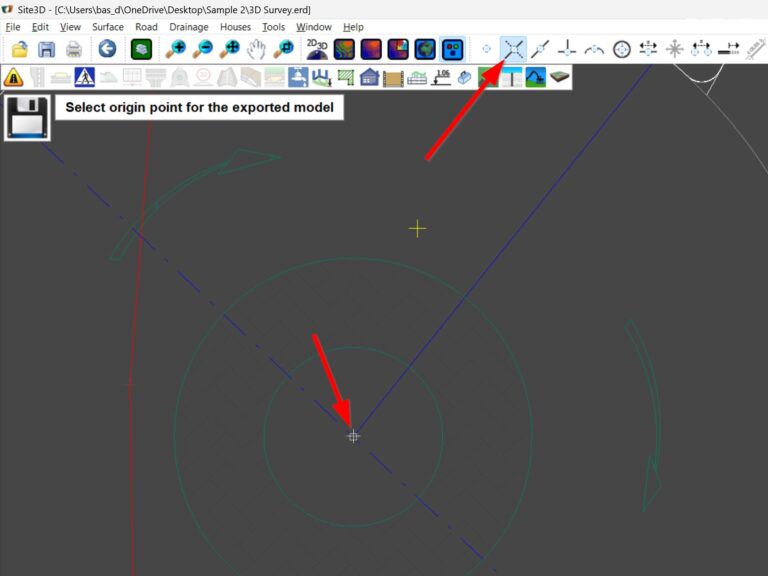This screenshot has width=768, height=576.
Task: Click the zoom out magnifier icon
Action: 202,49
